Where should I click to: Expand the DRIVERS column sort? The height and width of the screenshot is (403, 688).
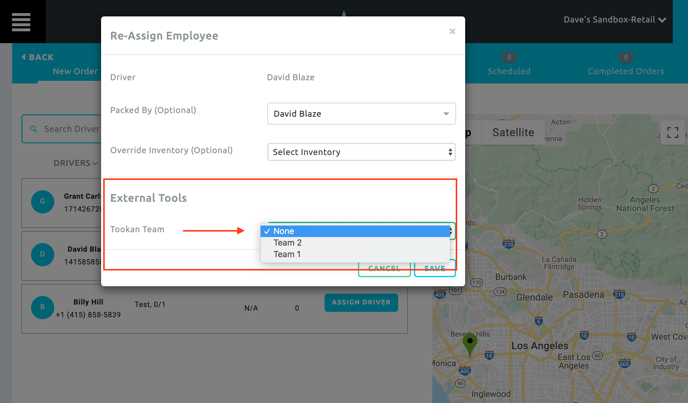(75, 163)
